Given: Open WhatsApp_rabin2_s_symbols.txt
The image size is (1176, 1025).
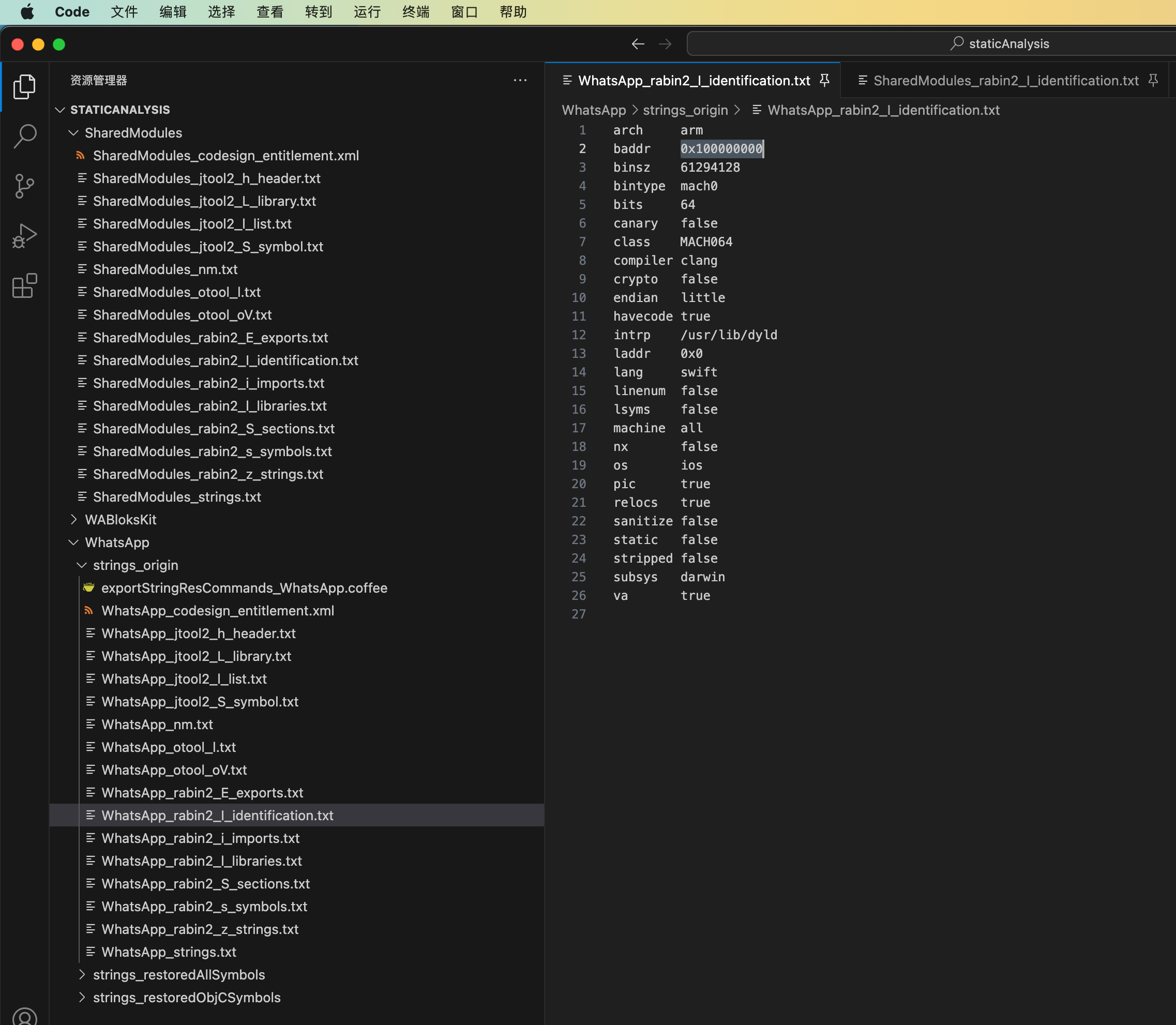Looking at the screenshot, I should pos(204,907).
